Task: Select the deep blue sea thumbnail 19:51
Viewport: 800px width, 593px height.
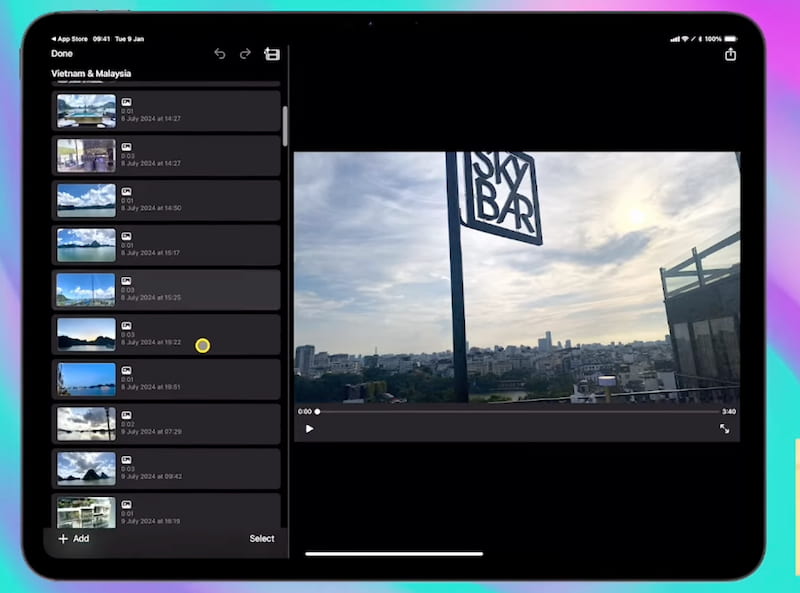Action: [x=86, y=379]
